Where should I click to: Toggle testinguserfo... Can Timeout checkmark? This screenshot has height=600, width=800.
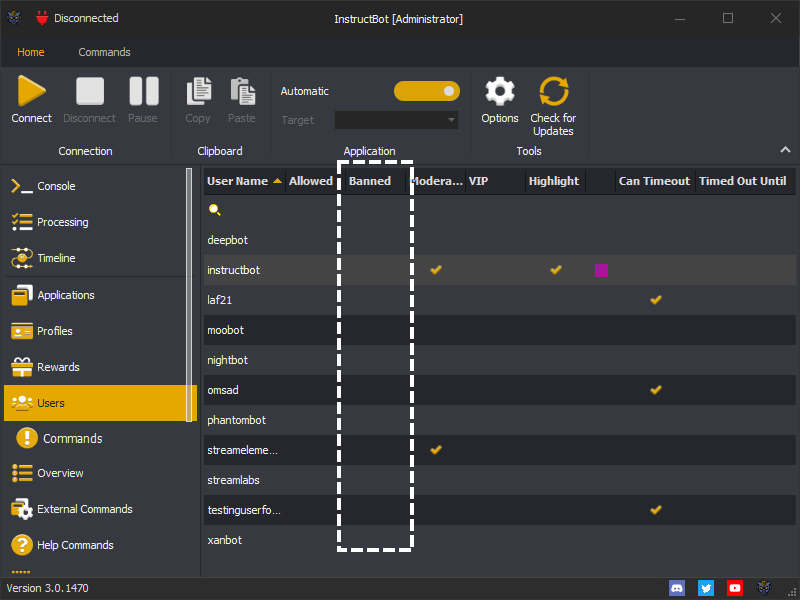(x=656, y=510)
